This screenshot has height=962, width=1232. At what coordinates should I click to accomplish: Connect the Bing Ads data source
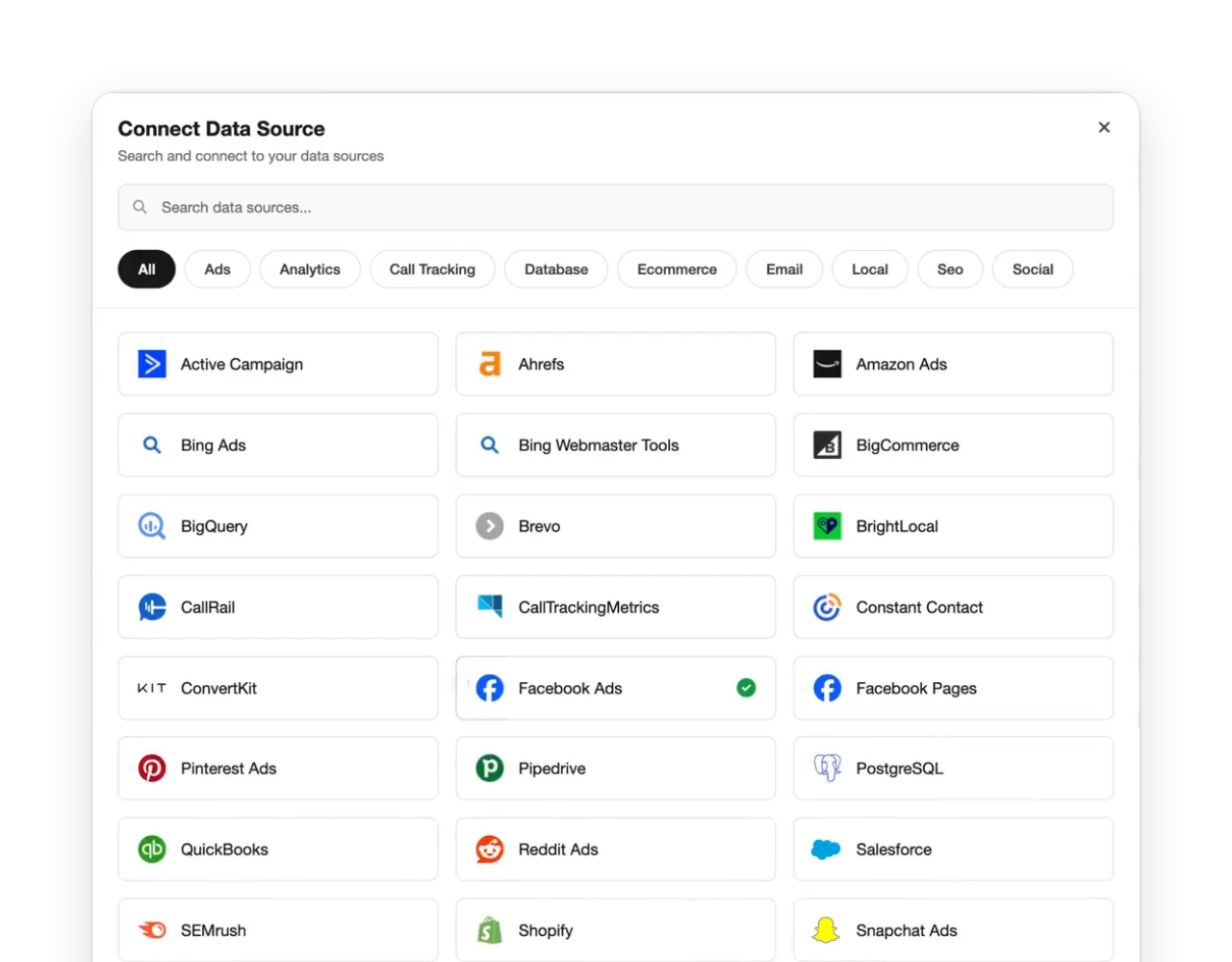[278, 444]
